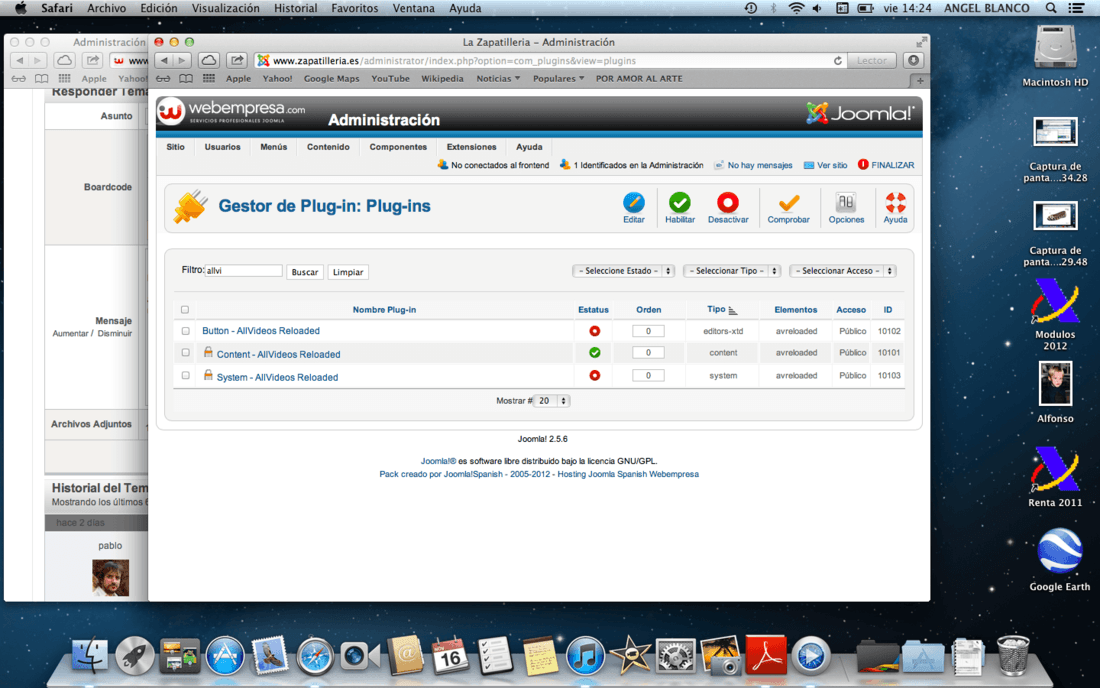Click Safari back button in front window
Image resolution: width=1100 pixels, height=688 pixels.
point(163,60)
